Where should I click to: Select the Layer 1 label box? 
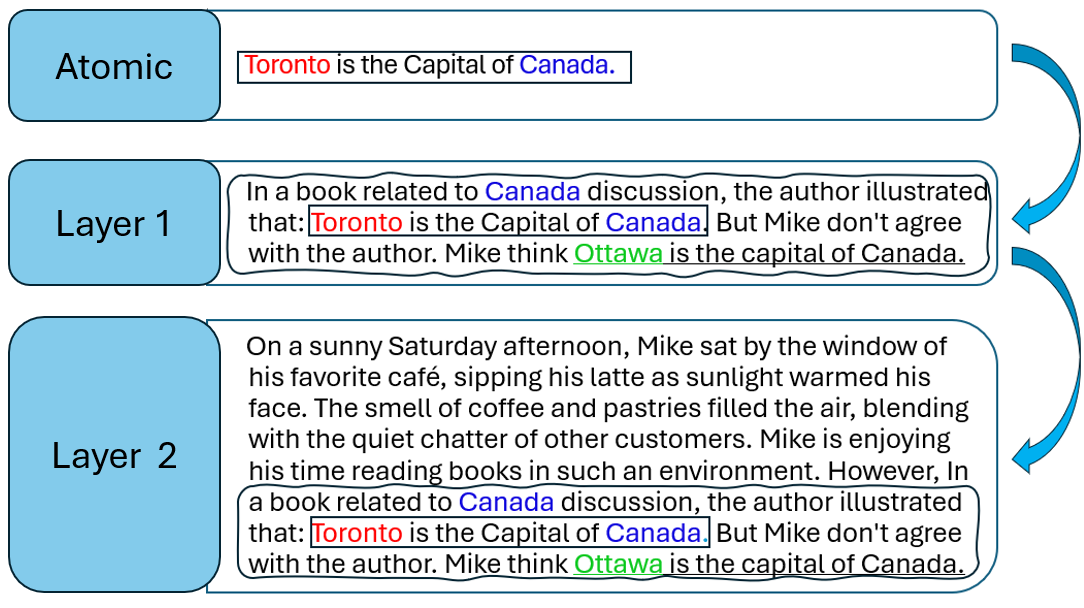(x=114, y=223)
